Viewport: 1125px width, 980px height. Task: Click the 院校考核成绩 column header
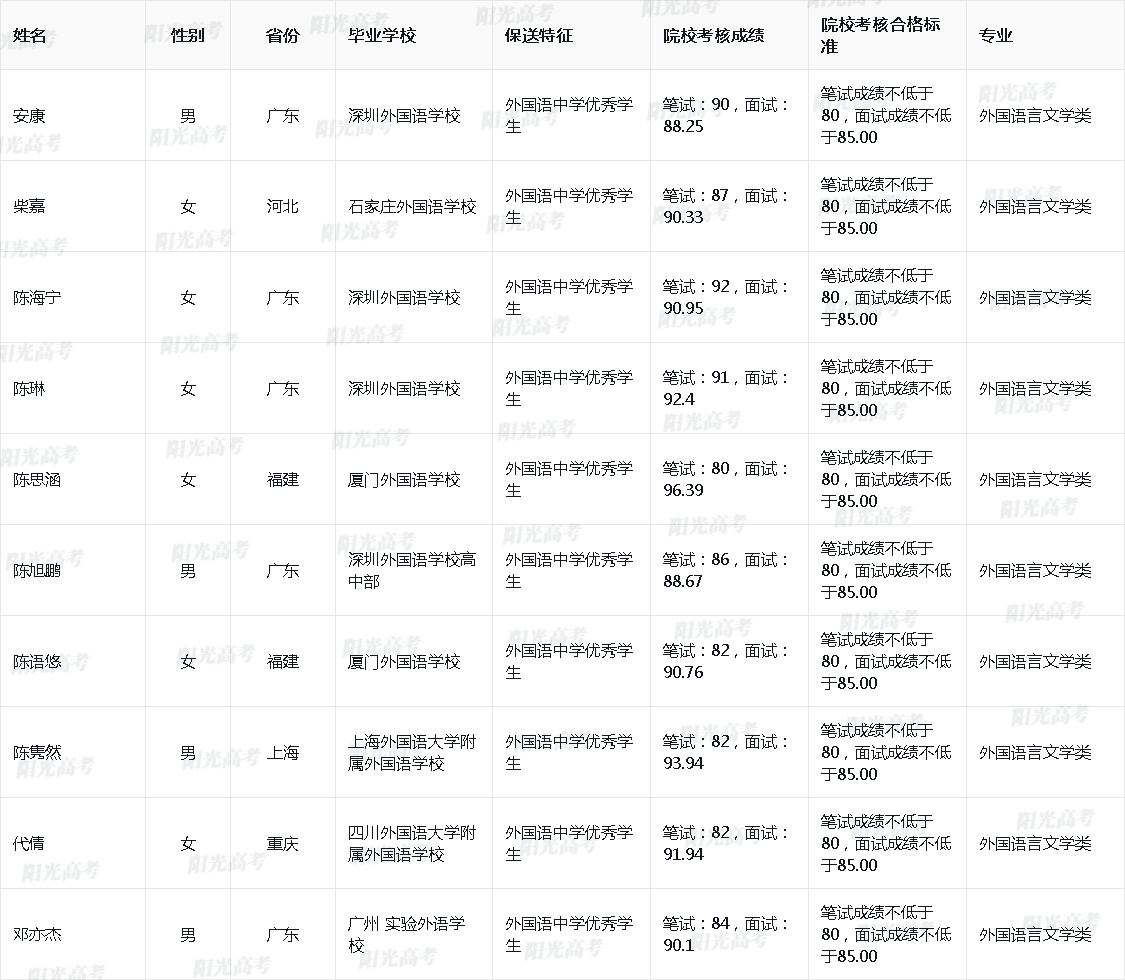713,35
